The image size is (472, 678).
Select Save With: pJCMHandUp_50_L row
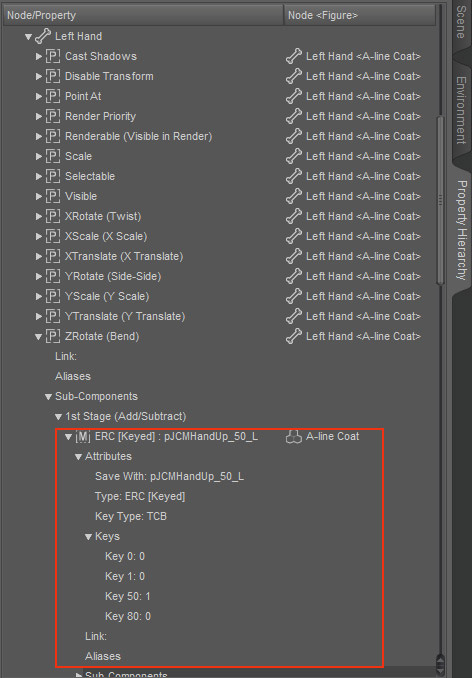click(169, 477)
